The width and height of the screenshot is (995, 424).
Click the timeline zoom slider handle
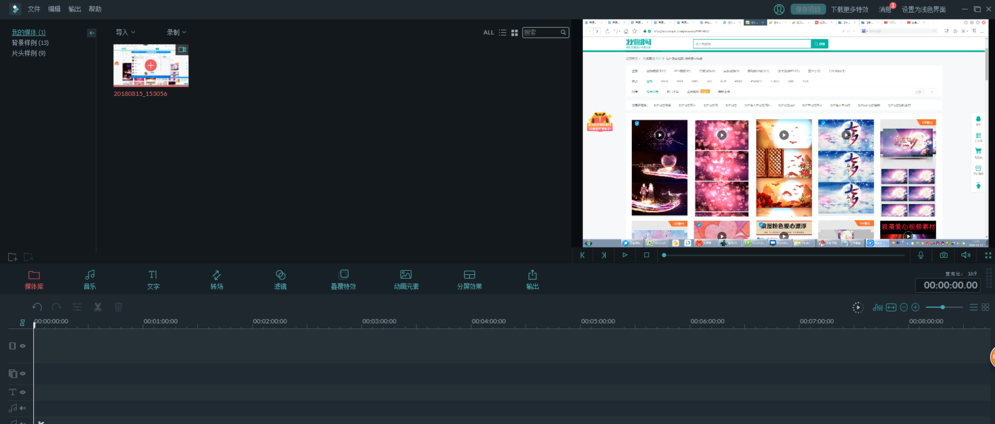[x=942, y=307]
